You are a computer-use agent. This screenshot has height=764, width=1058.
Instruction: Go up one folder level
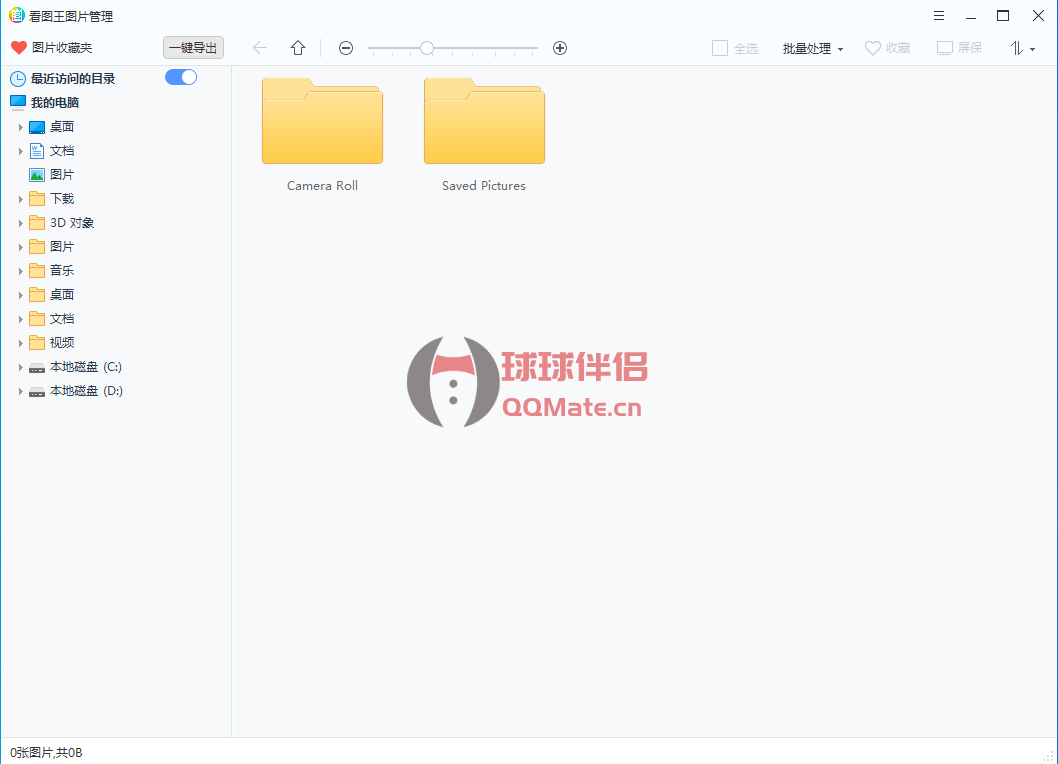click(x=298, y=48)
